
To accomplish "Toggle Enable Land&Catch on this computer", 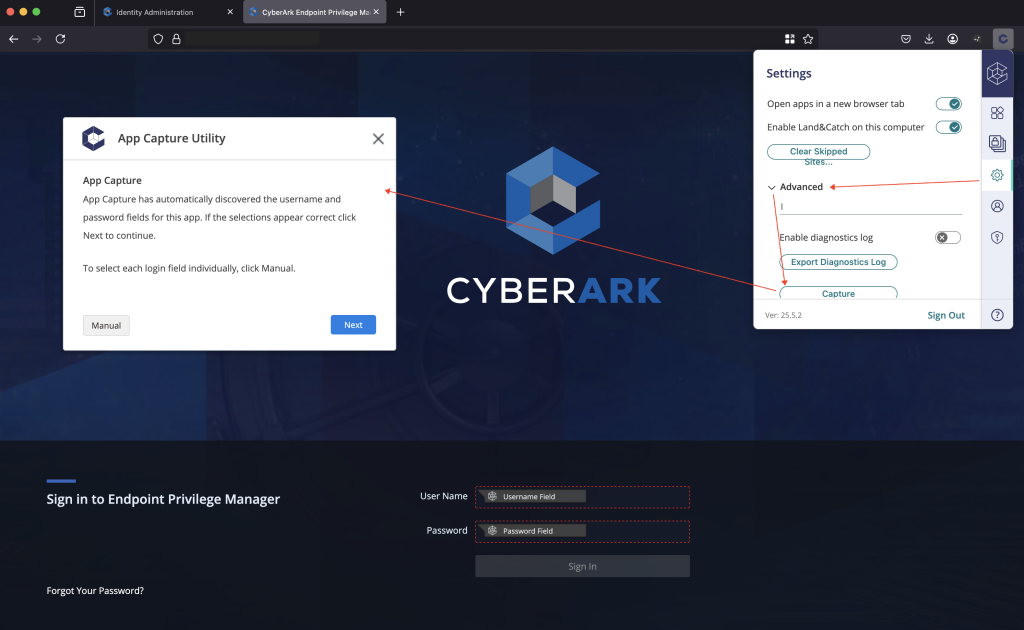I will click(948, 127).
